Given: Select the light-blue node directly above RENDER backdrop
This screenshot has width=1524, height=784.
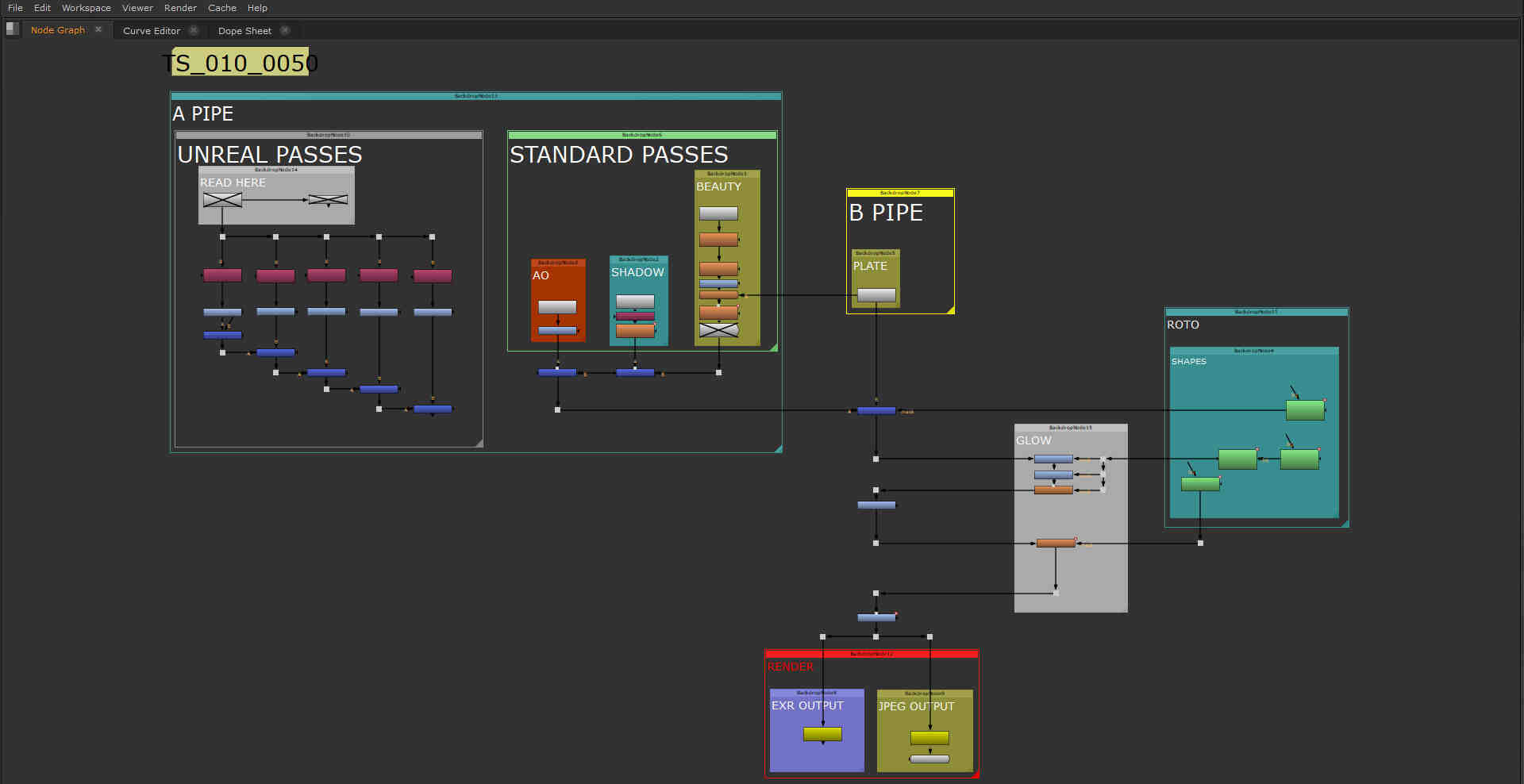Looking at the screenshot, I should click(876, 617).
